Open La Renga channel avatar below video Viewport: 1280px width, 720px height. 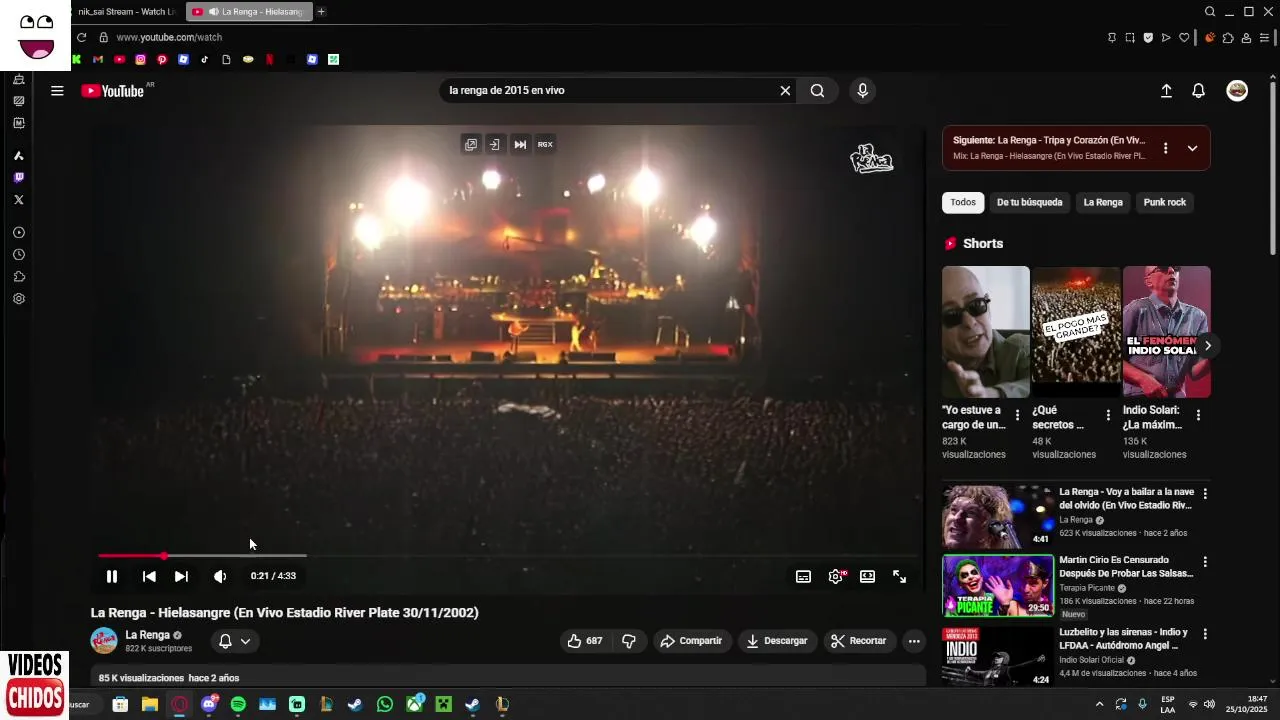point(104,641)
